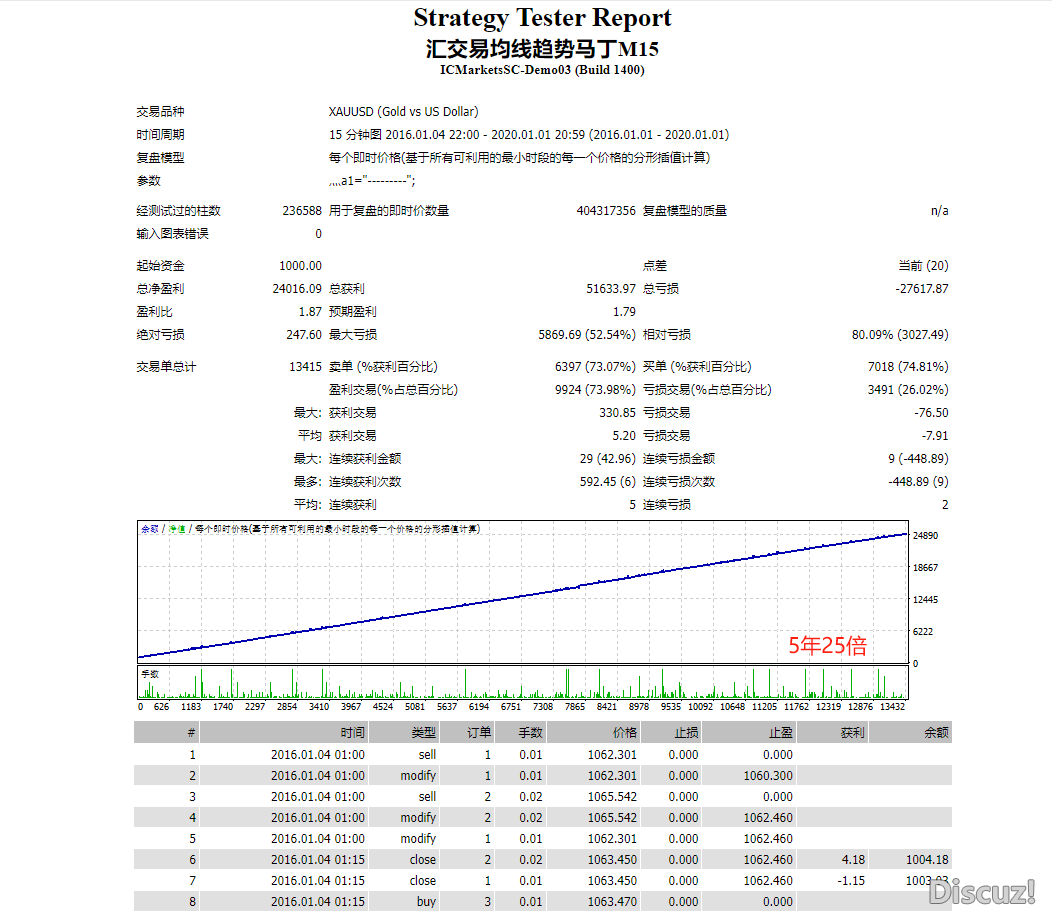Click consecutive wins value '29 (42.96)'
The width and height of the screenshot is (1052, 916).
click(x=608, y=459)
